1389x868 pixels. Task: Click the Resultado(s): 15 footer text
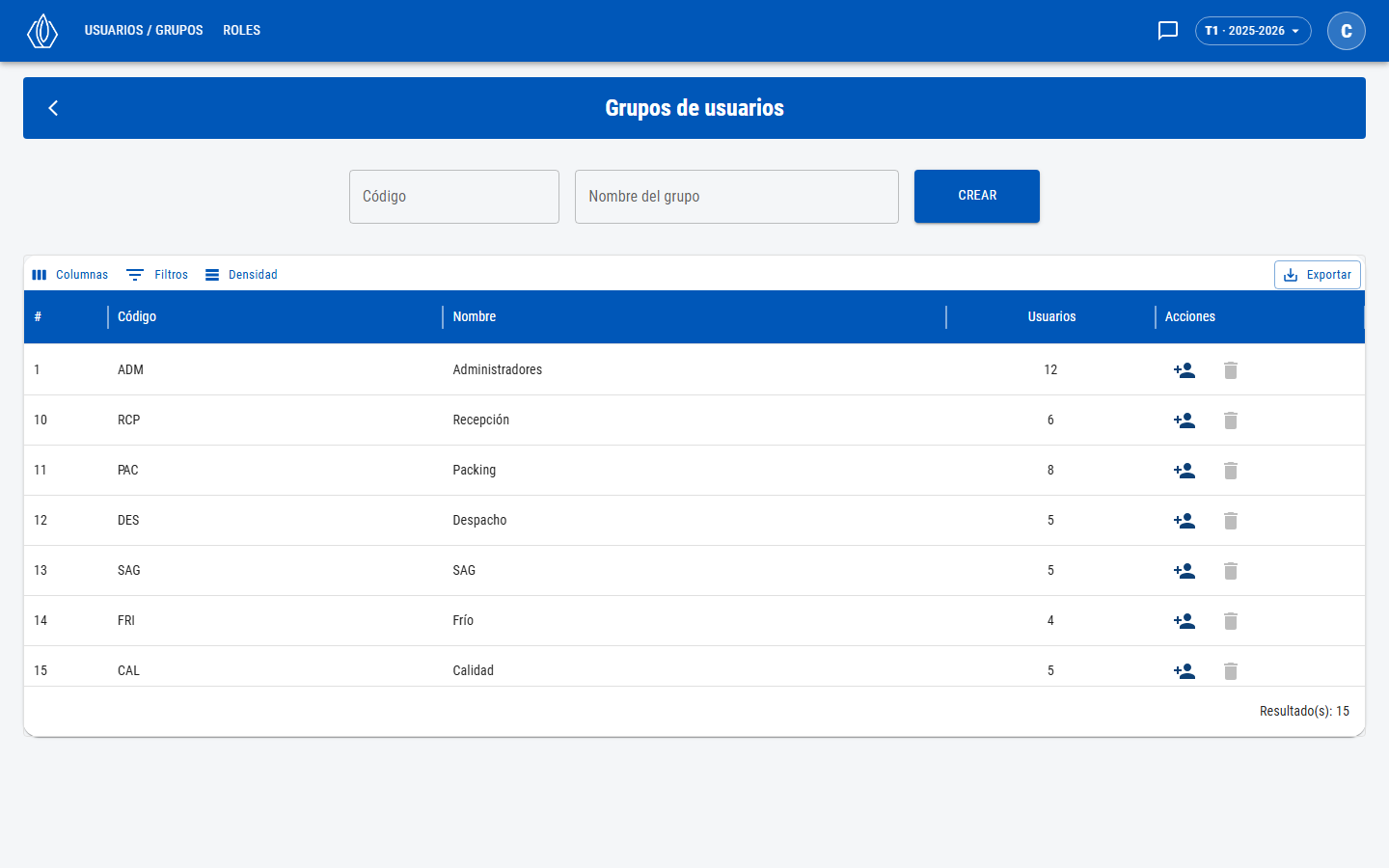pyautogui.click(x=1304, y=711)
